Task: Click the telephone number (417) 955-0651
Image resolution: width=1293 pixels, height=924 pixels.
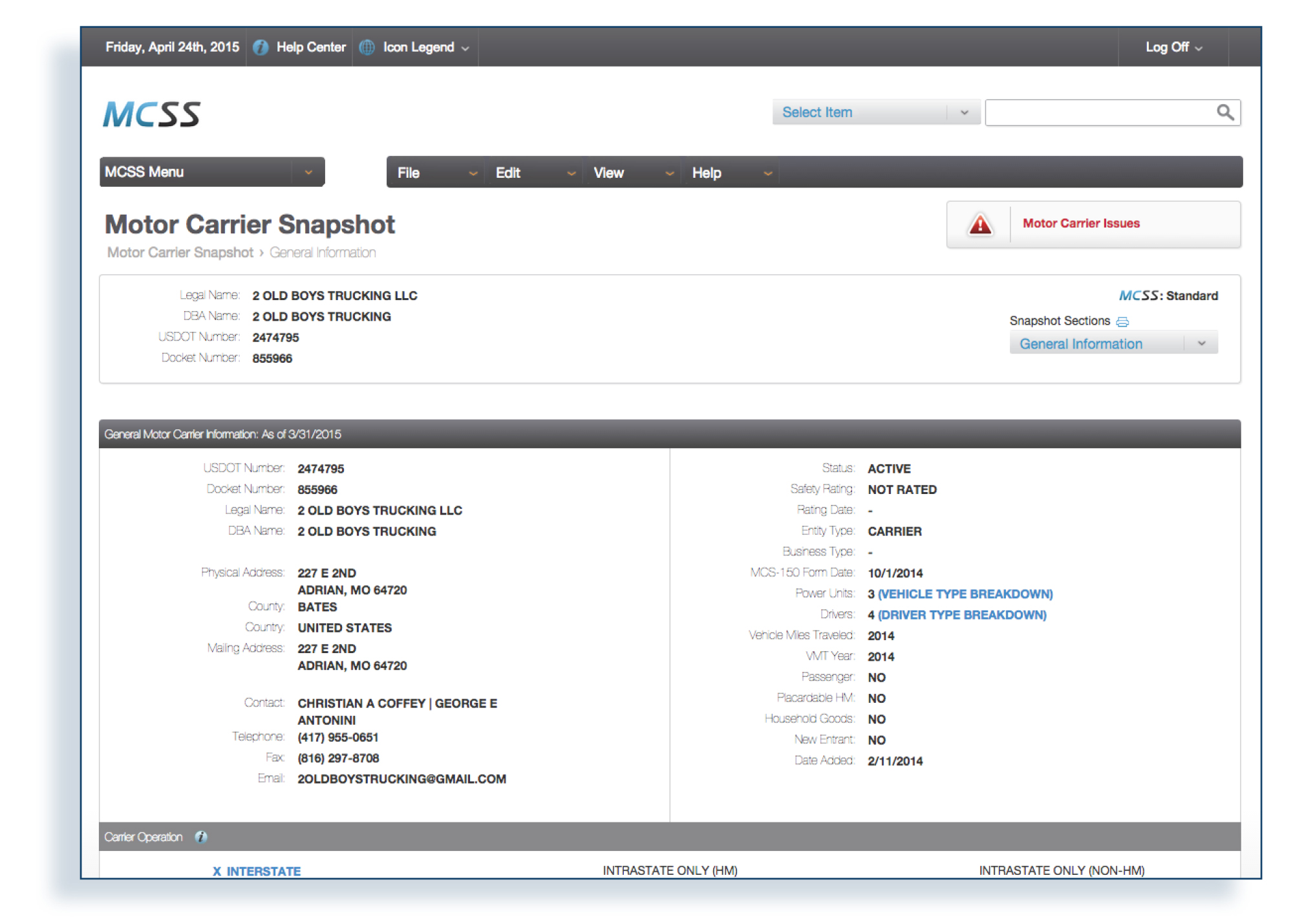Action: click(337, 737)
